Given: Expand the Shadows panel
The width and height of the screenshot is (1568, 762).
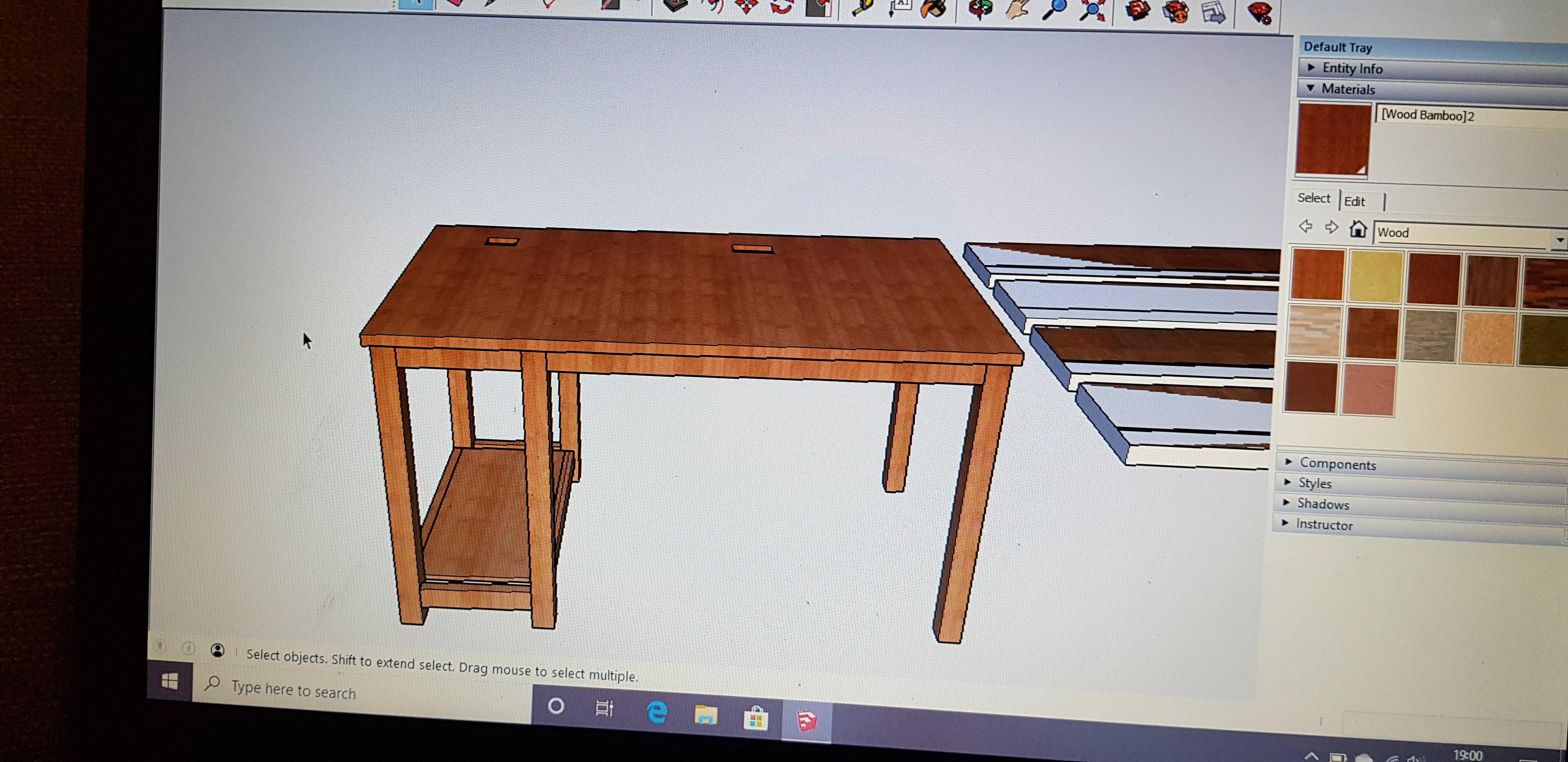Looking at the screenshot, I should tap(1323, 504).
